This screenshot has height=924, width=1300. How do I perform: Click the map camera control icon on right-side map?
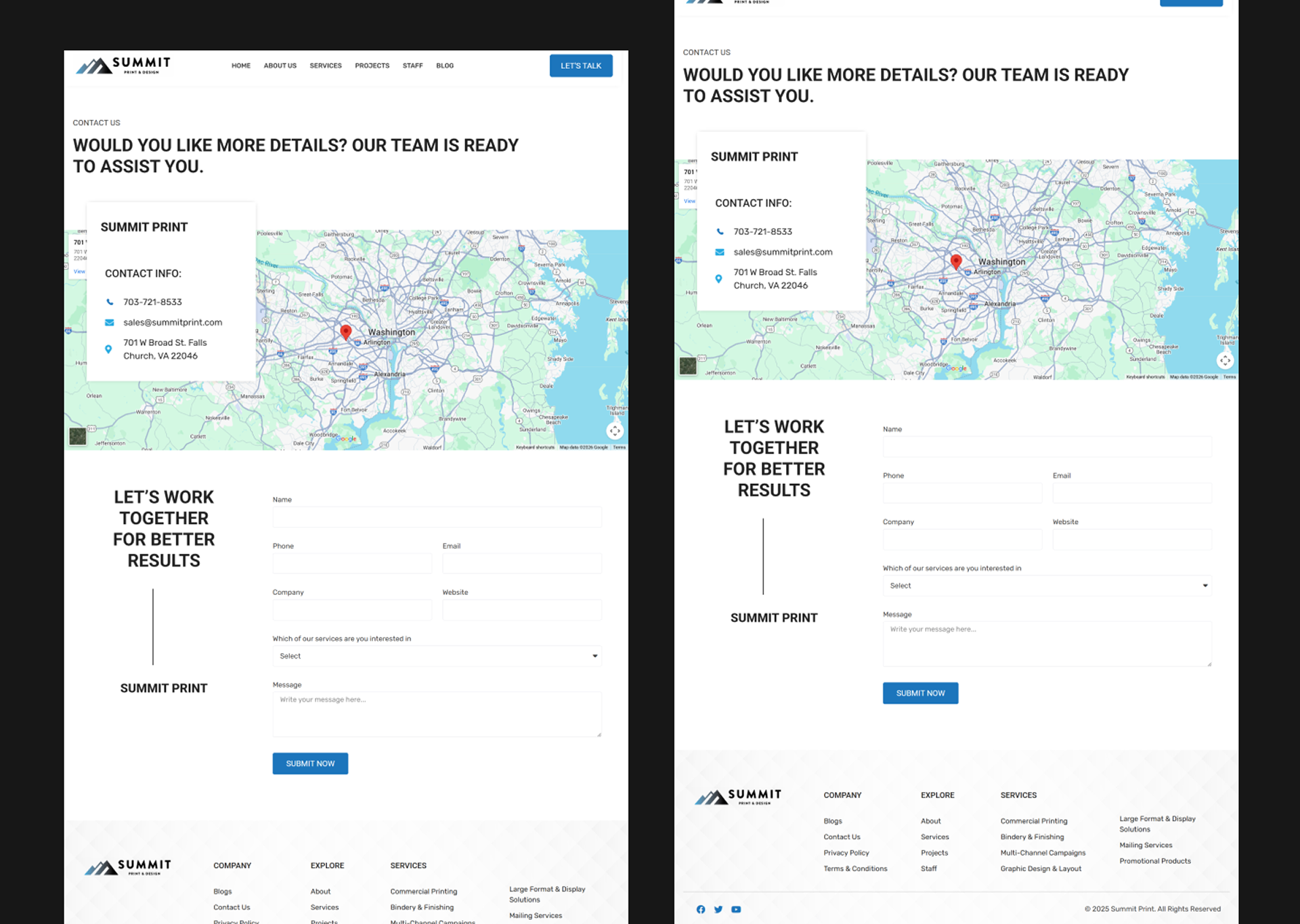(1225, 360)
